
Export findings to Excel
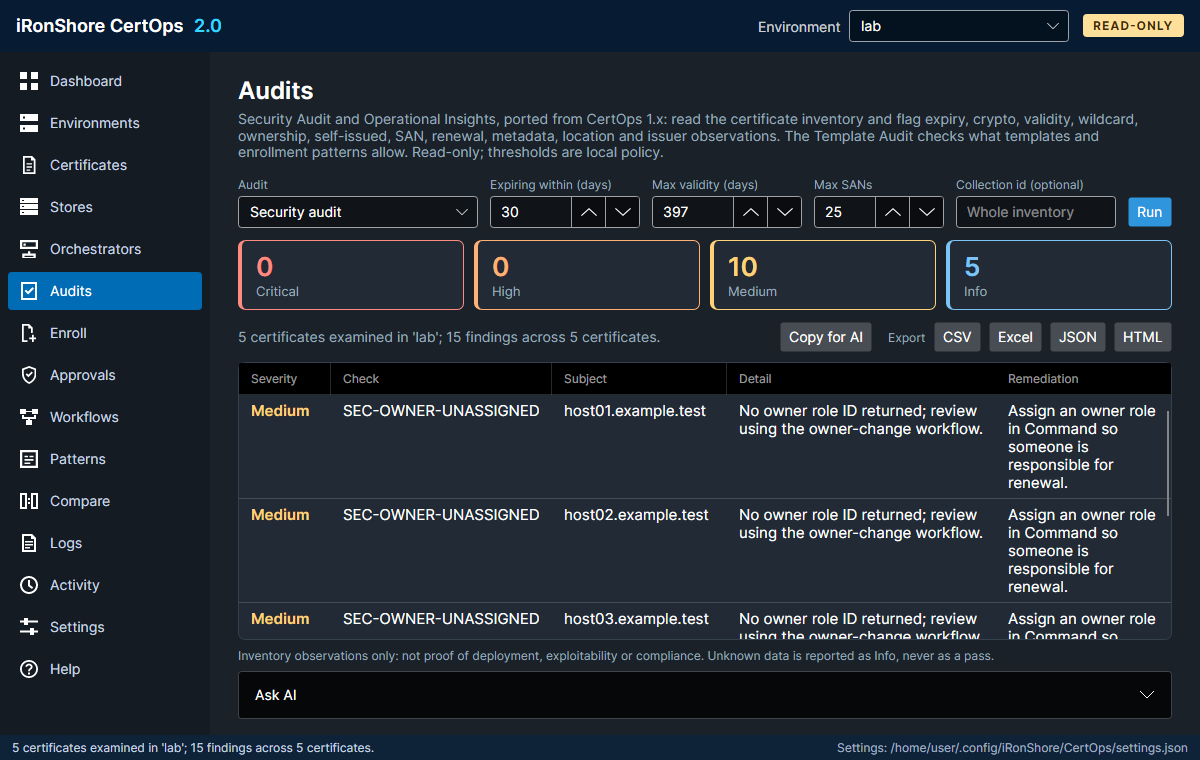coord(1015,337)
